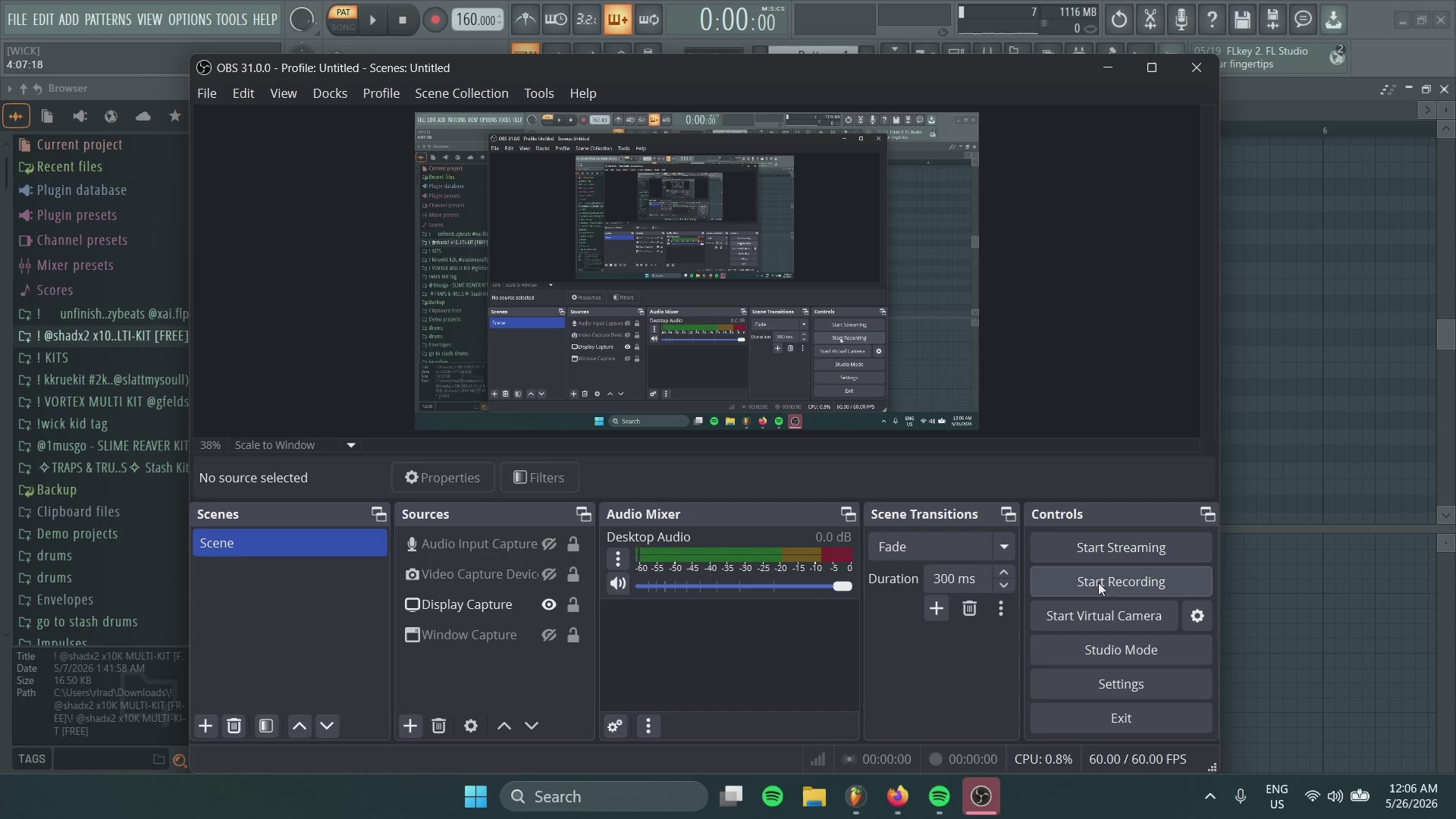Increase transition duration with the up arrow
This screenshot has width=1456, height=819.
[x=1004, y=573]
